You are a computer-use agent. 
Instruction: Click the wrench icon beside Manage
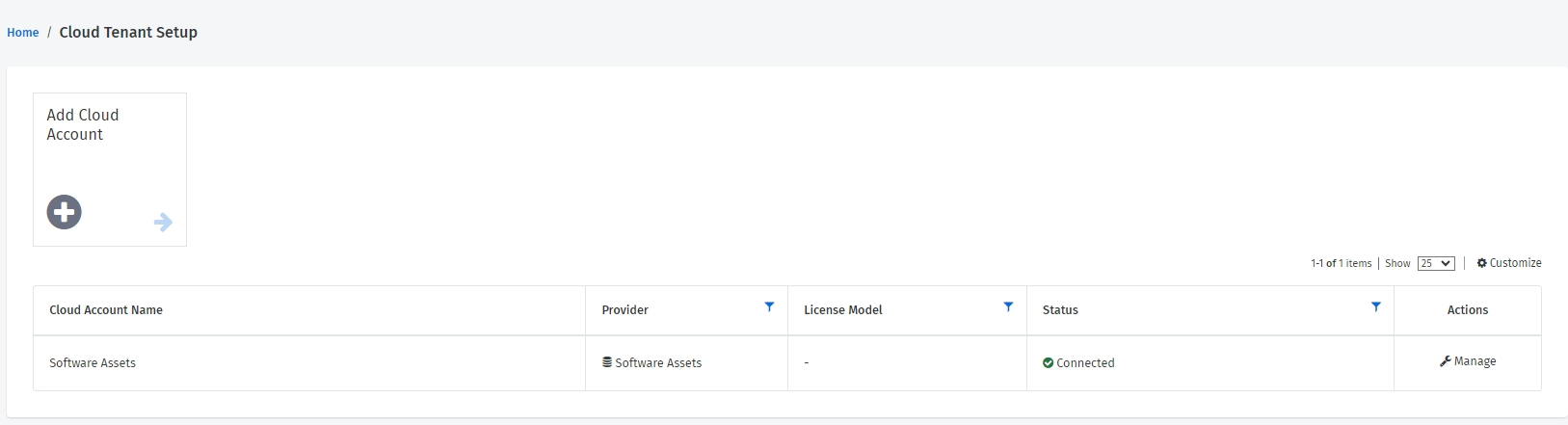click(x=1445, y=361)
